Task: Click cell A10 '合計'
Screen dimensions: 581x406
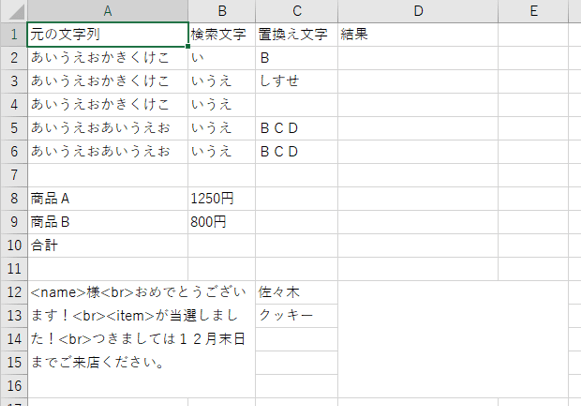Action: (107, 245)
